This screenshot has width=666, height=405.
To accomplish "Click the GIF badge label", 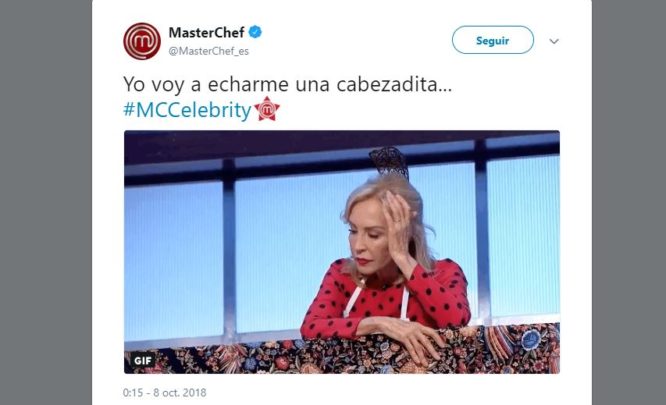I will pyautogui.click(x=142, y=360).
